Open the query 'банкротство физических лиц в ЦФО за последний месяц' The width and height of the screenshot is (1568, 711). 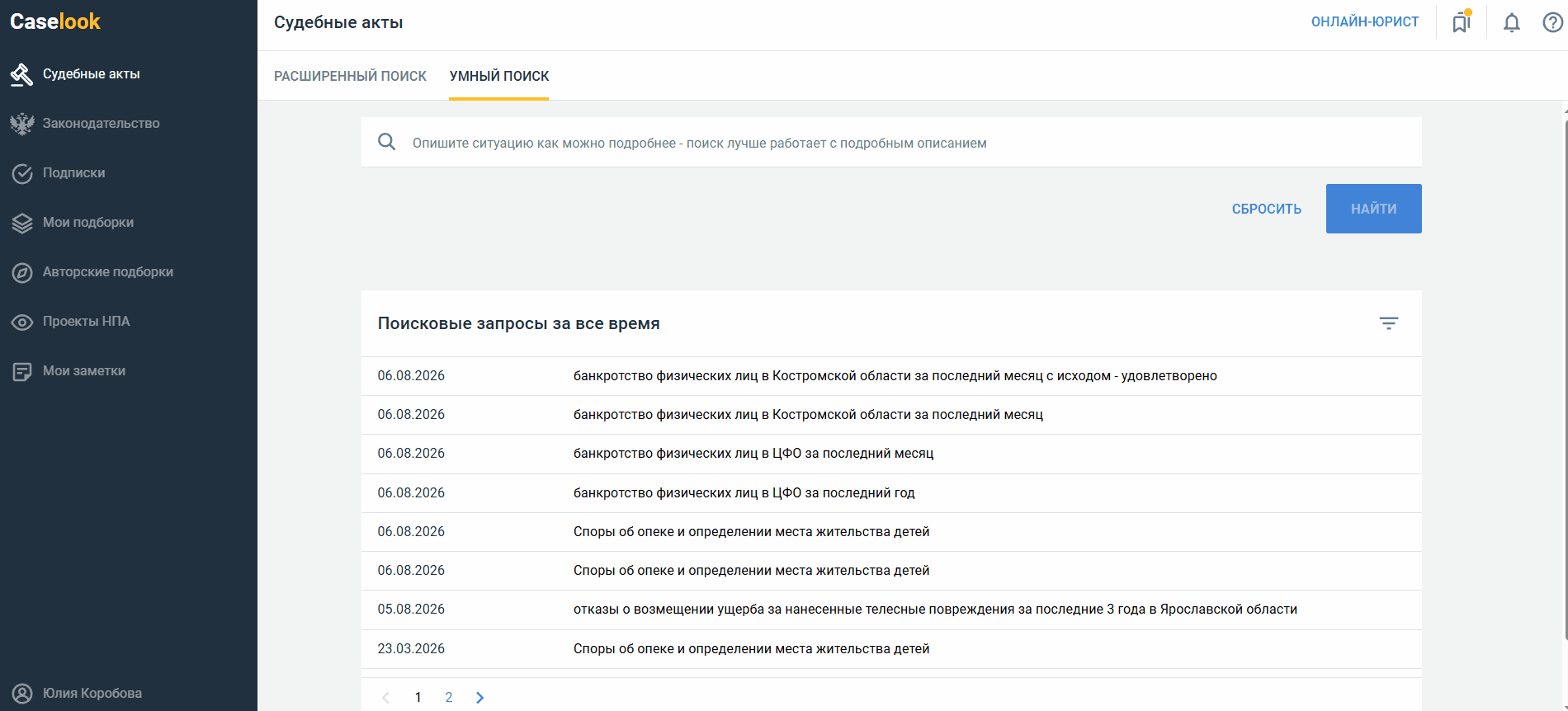(891, 454)
